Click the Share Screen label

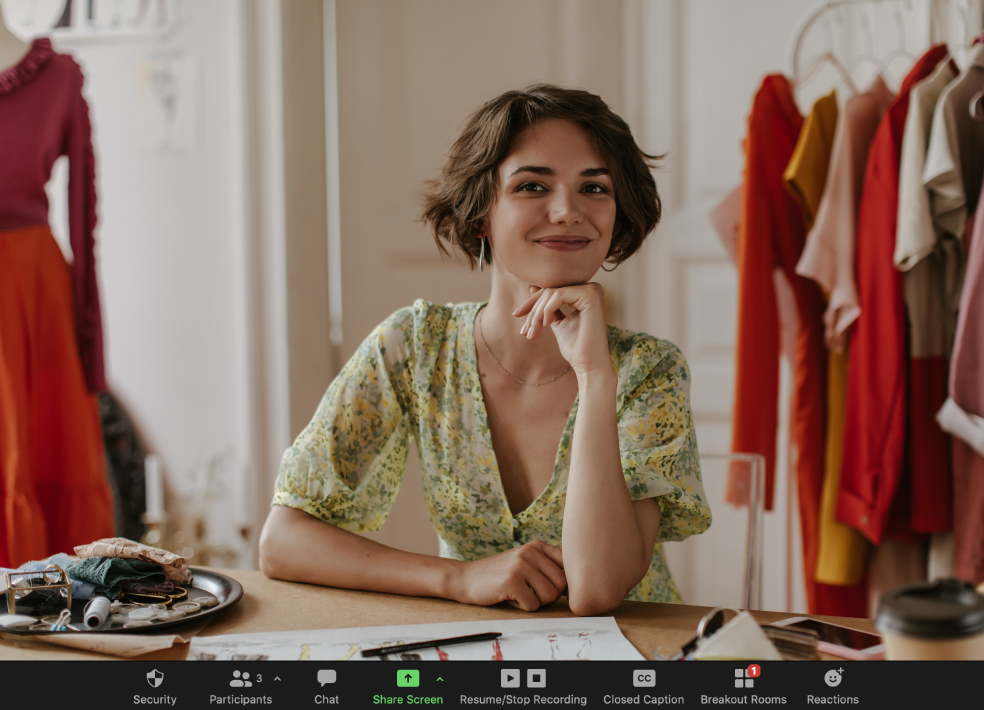[408, 699]
